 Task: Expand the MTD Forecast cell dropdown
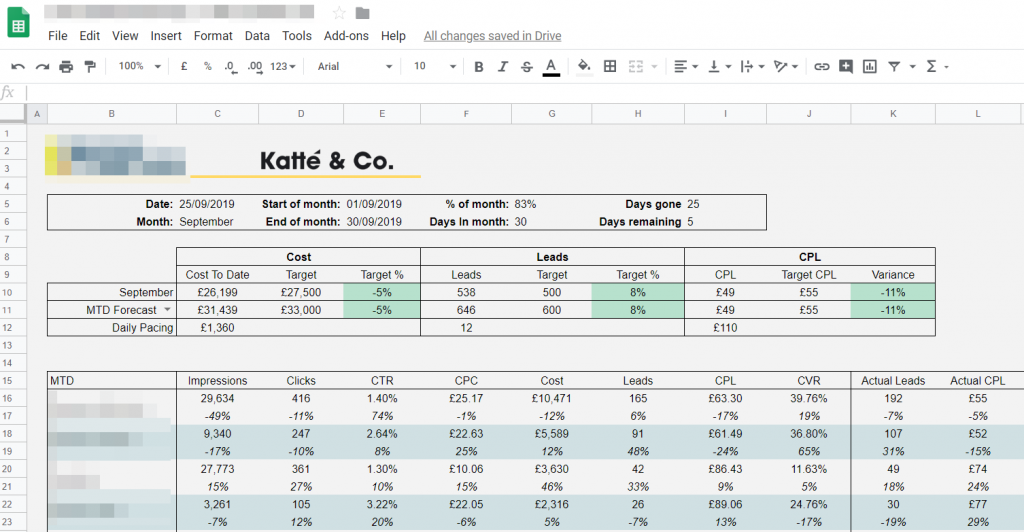pos(168,310)
